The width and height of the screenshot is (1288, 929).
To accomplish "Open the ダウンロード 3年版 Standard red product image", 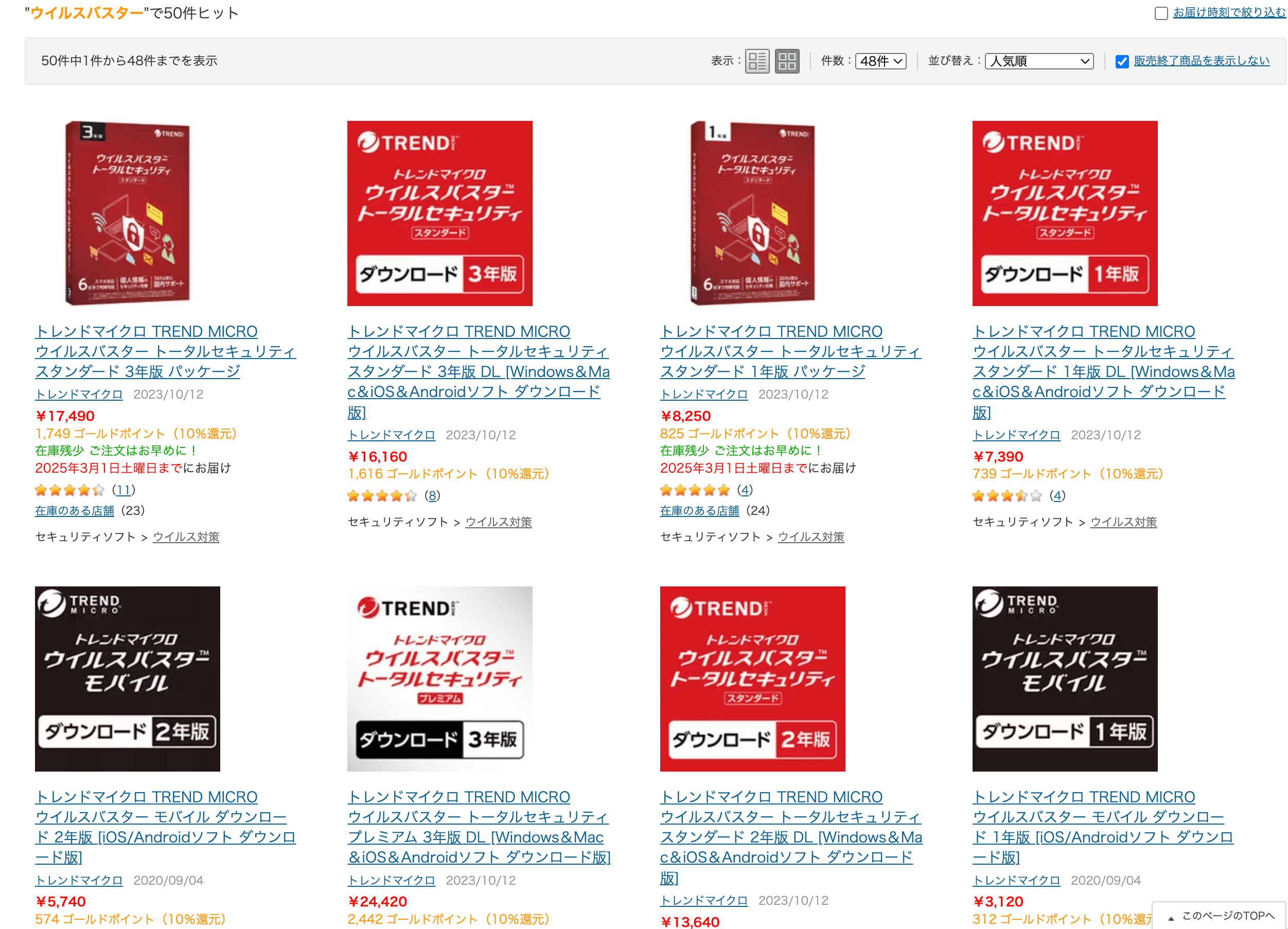I will point(439,213).
